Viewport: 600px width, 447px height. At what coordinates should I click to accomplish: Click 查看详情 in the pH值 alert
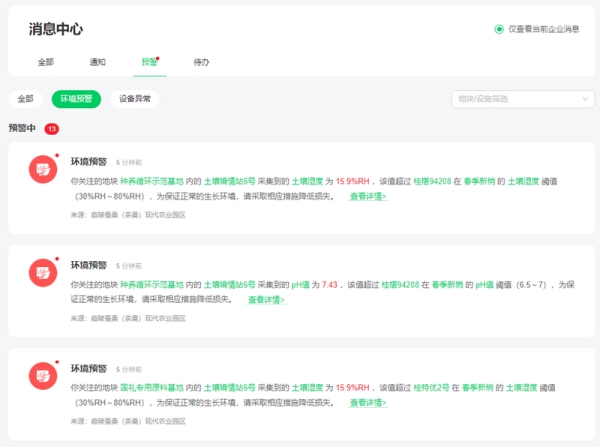[x=266, y=299]
